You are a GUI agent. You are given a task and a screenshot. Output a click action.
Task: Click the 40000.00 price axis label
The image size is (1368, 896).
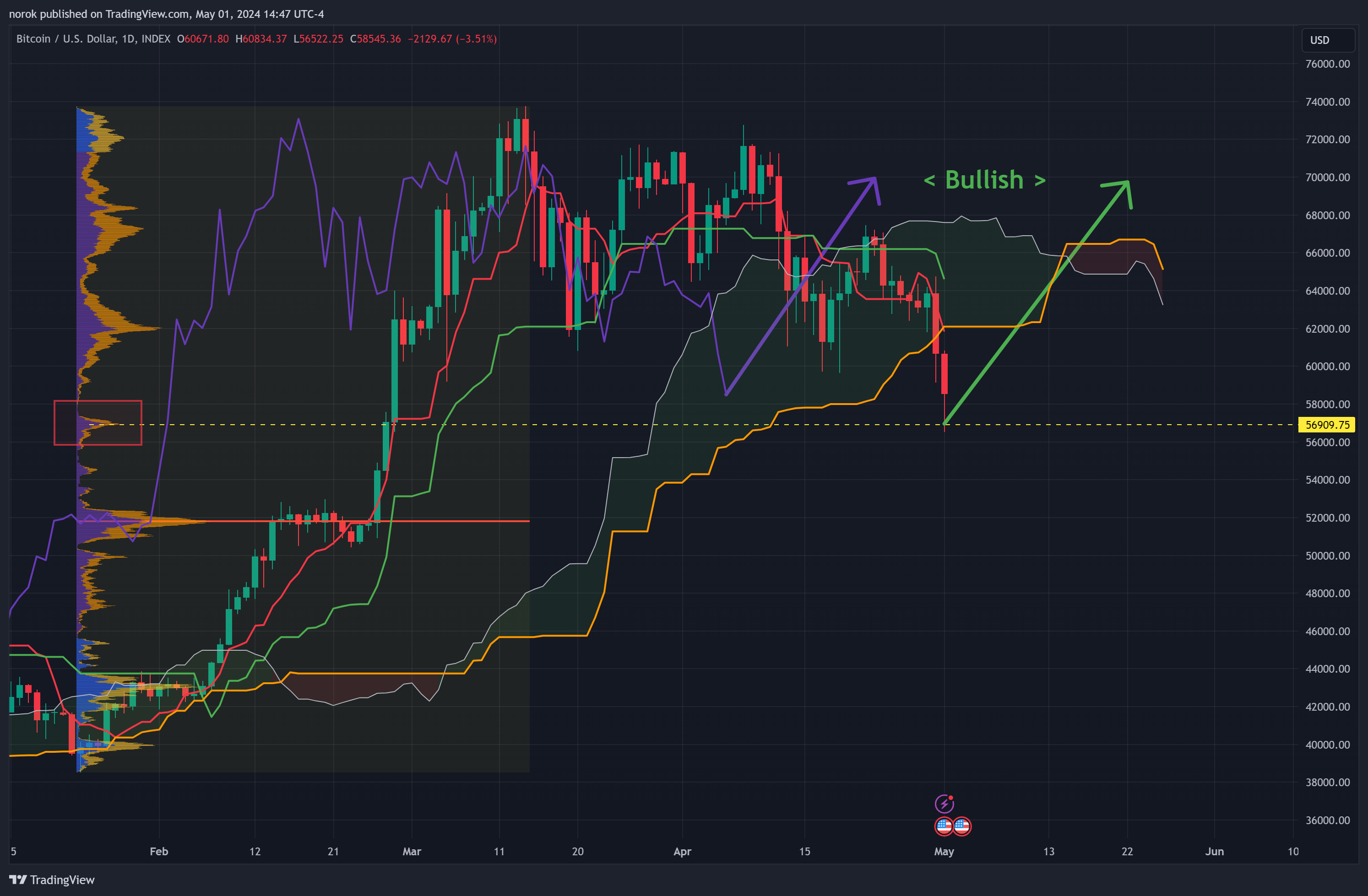click(1327, 745)
